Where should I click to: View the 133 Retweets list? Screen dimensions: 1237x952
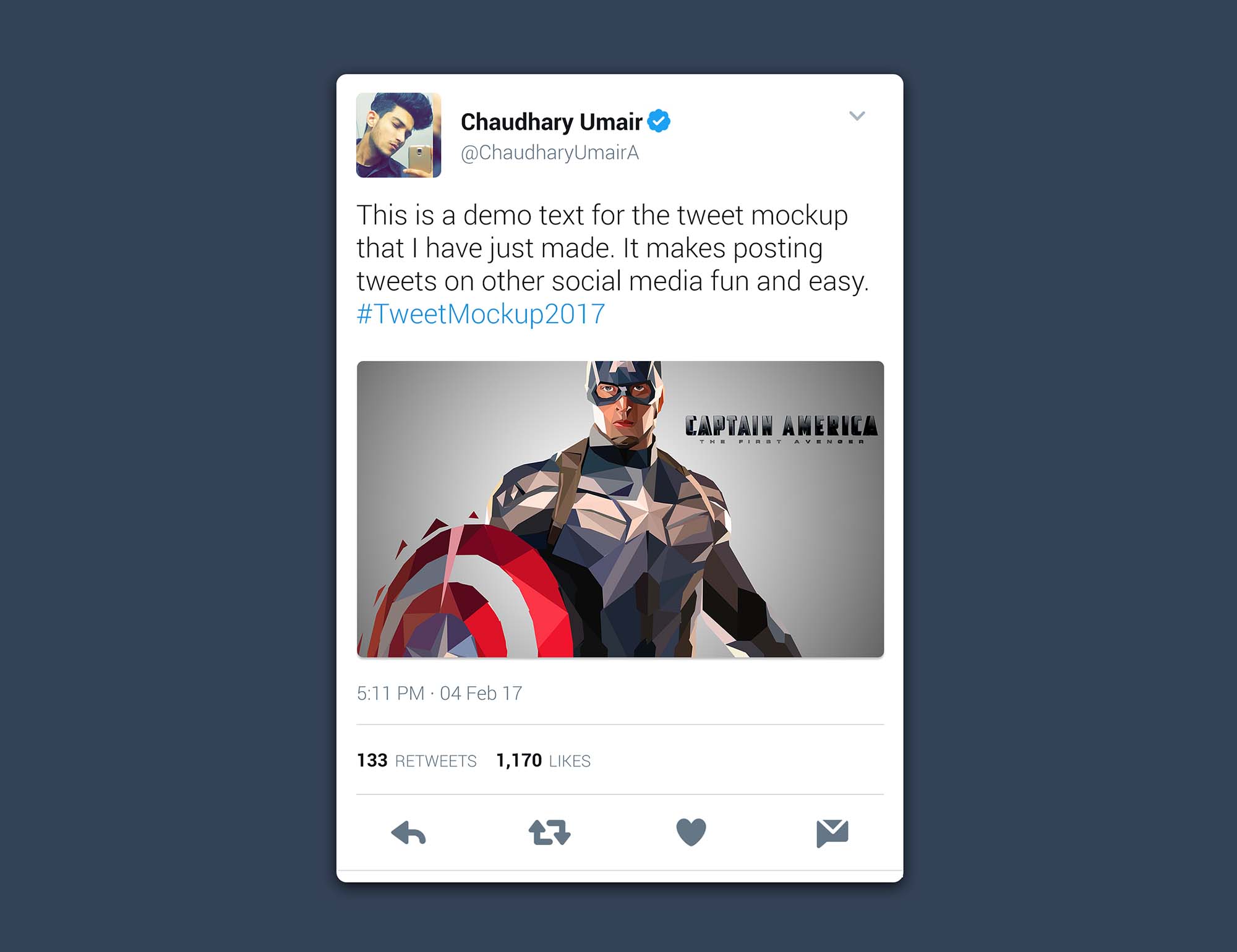(416, 760)
